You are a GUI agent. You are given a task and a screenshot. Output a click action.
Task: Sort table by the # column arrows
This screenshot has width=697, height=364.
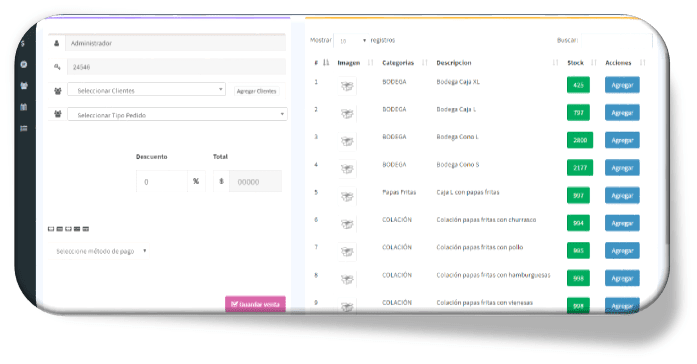click(x=326, y=63)
